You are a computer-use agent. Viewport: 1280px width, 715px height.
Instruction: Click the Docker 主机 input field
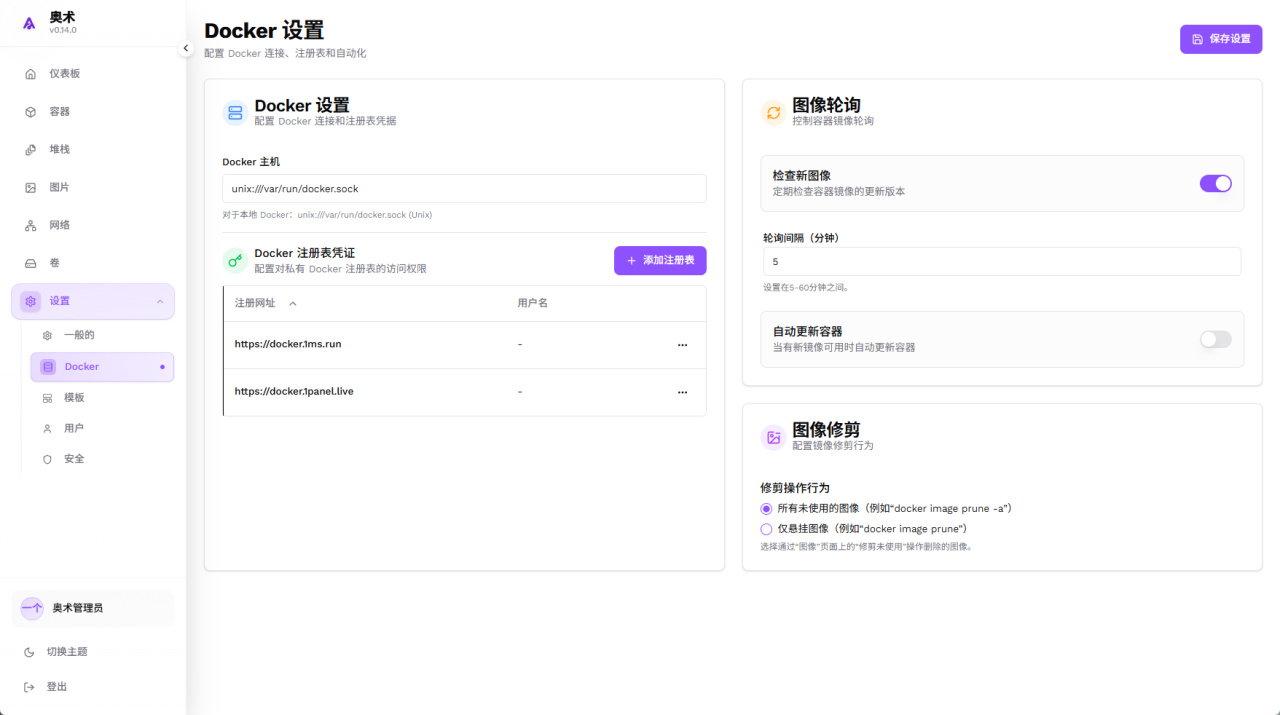coord(464,189)
